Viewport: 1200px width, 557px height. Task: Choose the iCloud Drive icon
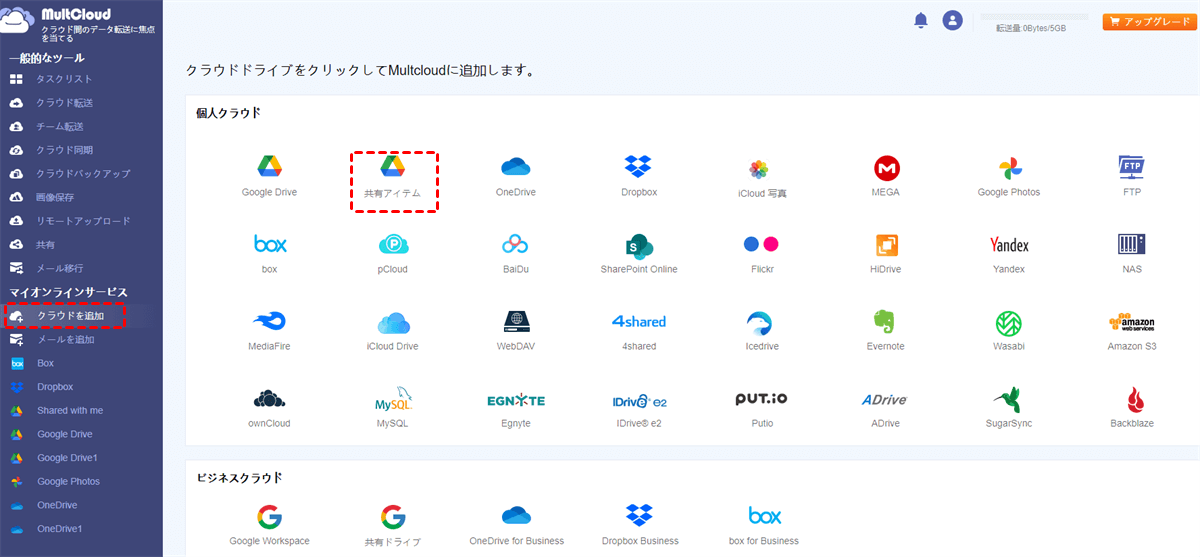[392, 321]
